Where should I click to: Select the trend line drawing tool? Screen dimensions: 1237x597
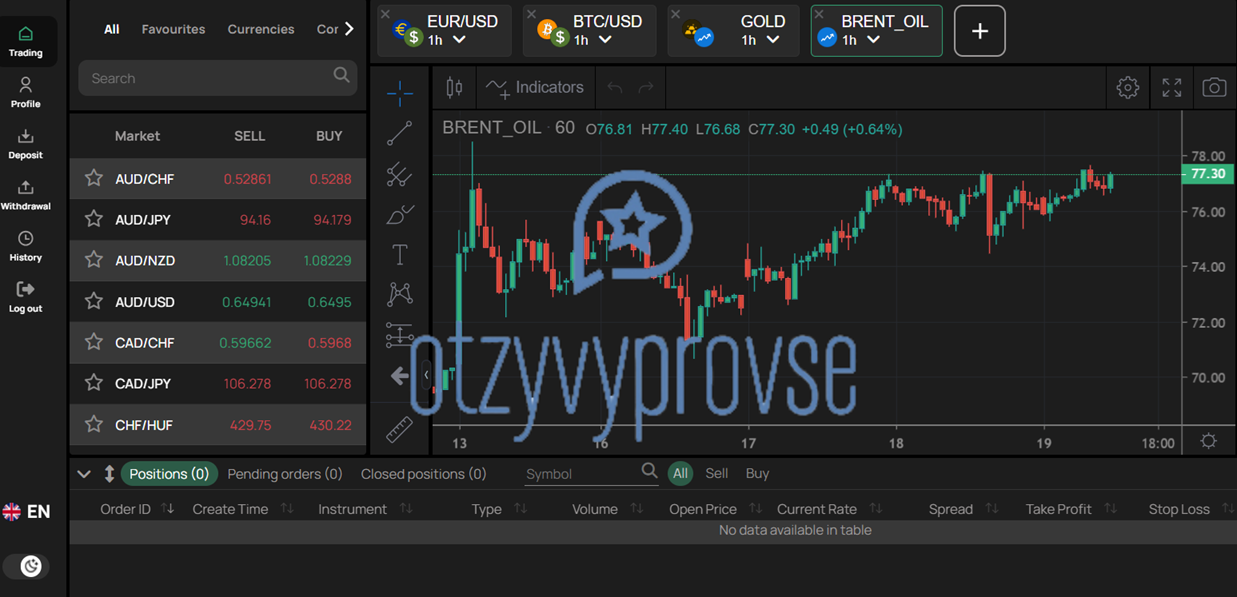tap(400, 133)
